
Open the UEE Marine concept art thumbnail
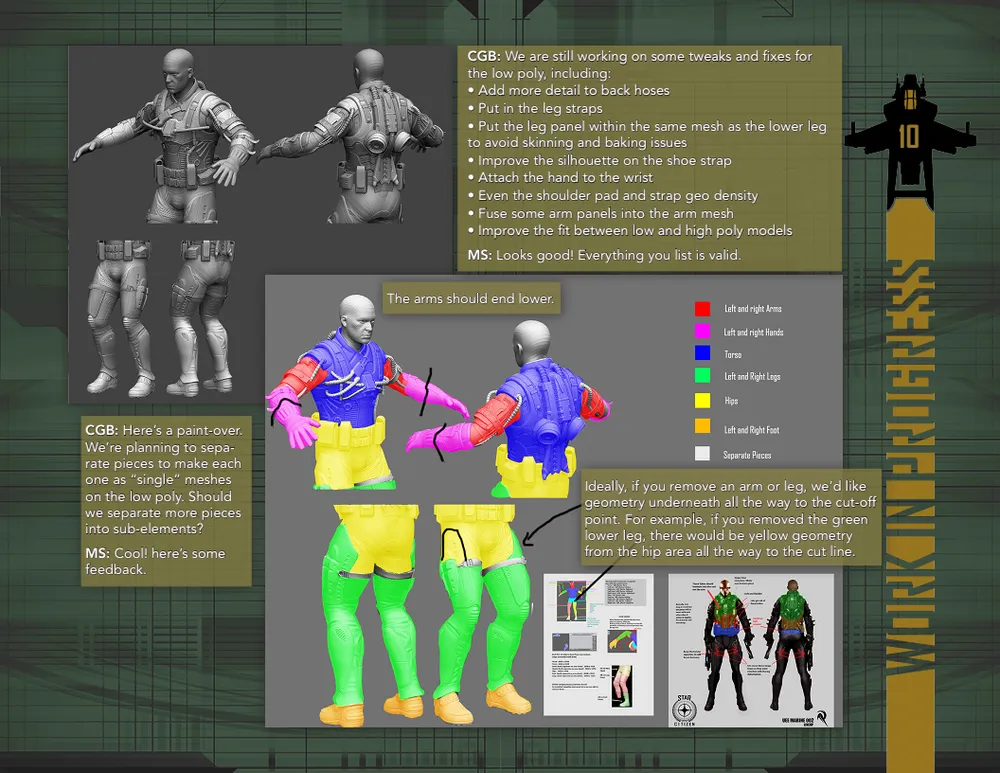(x=751, y=650)
